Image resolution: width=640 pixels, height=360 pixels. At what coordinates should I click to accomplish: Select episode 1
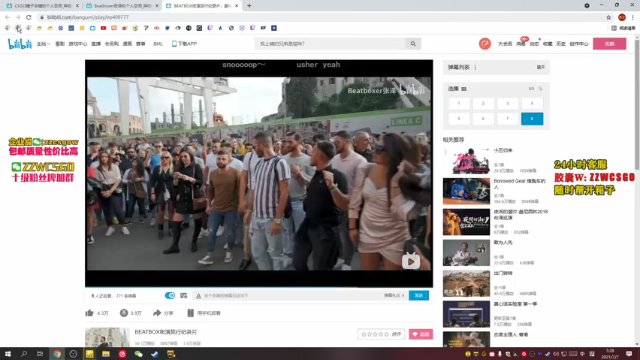pyautogui.click(x=459, y=104)
